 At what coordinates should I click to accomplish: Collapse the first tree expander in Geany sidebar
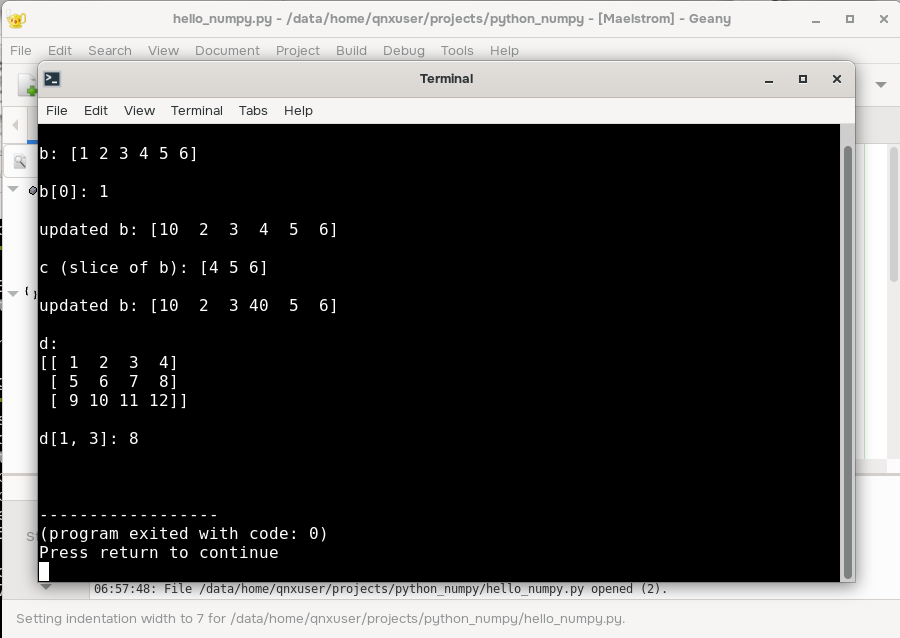(13, 189)
